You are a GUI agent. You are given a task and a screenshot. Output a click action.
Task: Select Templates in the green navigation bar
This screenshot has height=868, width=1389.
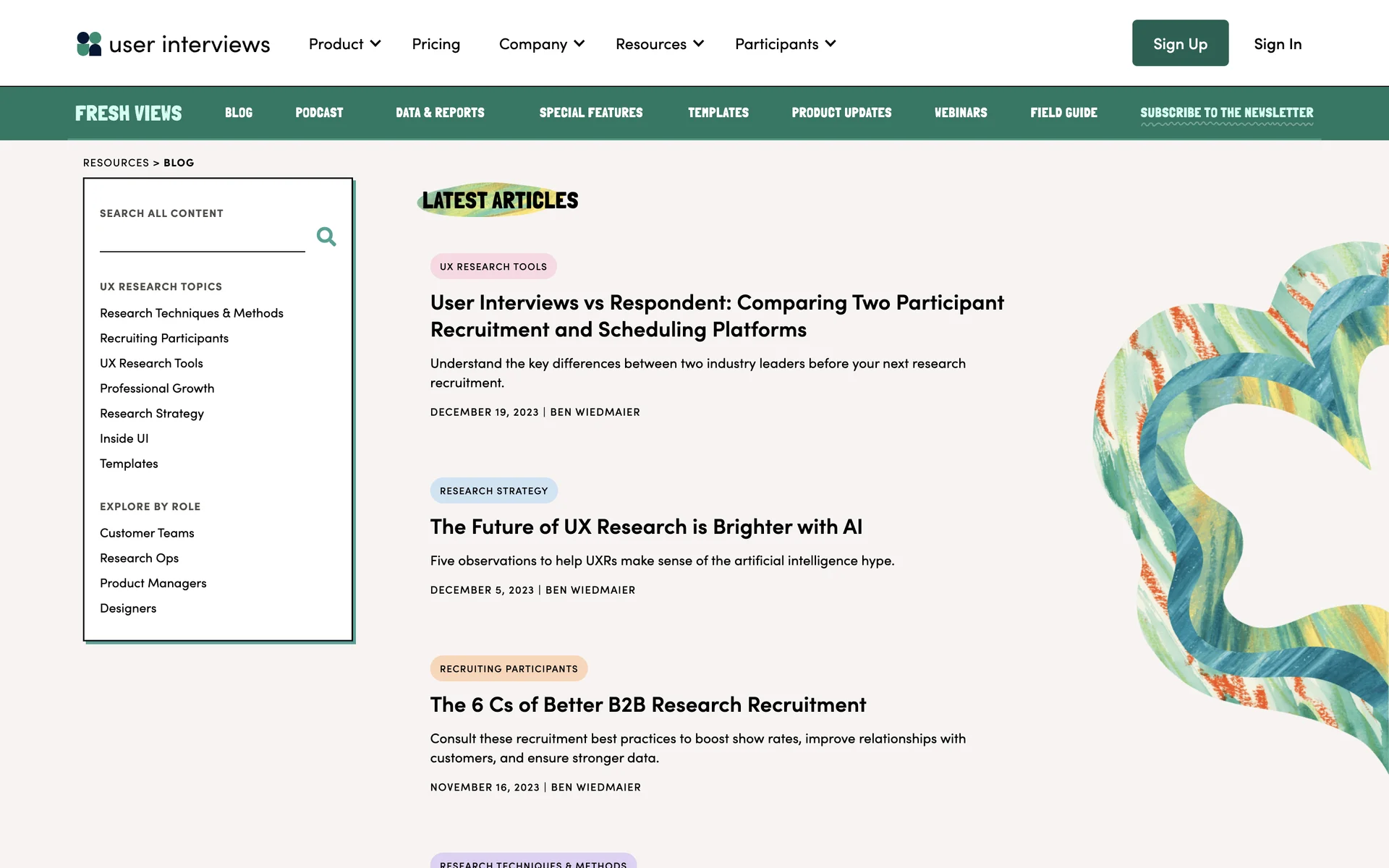pos(718,113)
